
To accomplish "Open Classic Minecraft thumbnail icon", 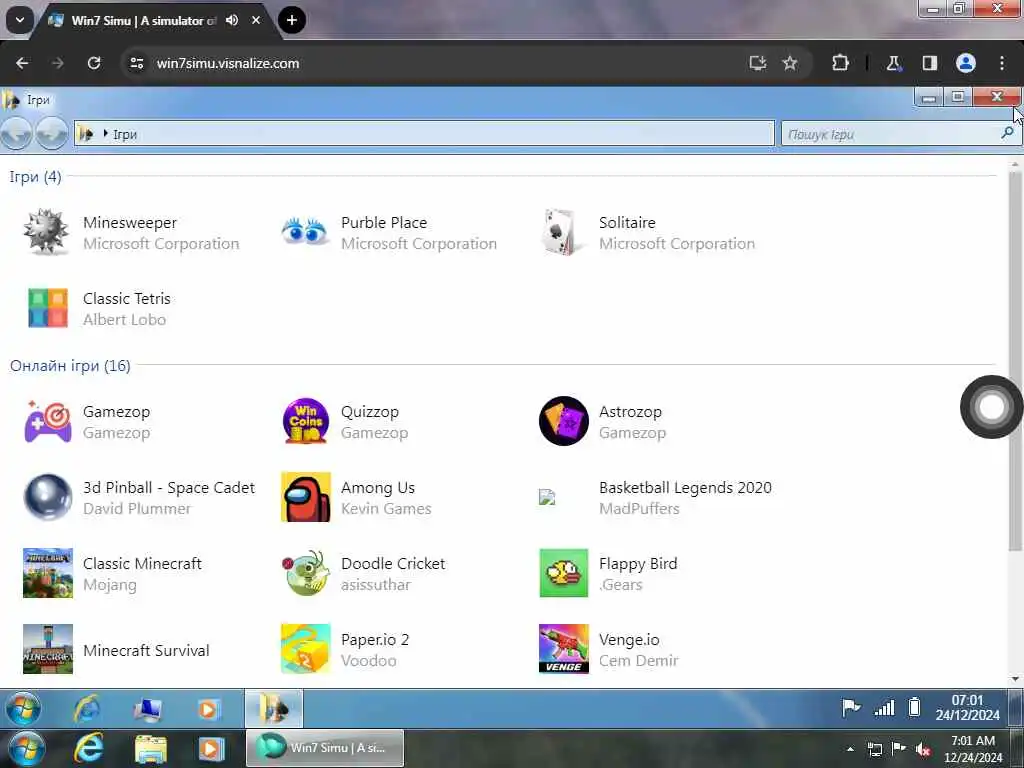I will pyautogui.click(x=48, y=573).
